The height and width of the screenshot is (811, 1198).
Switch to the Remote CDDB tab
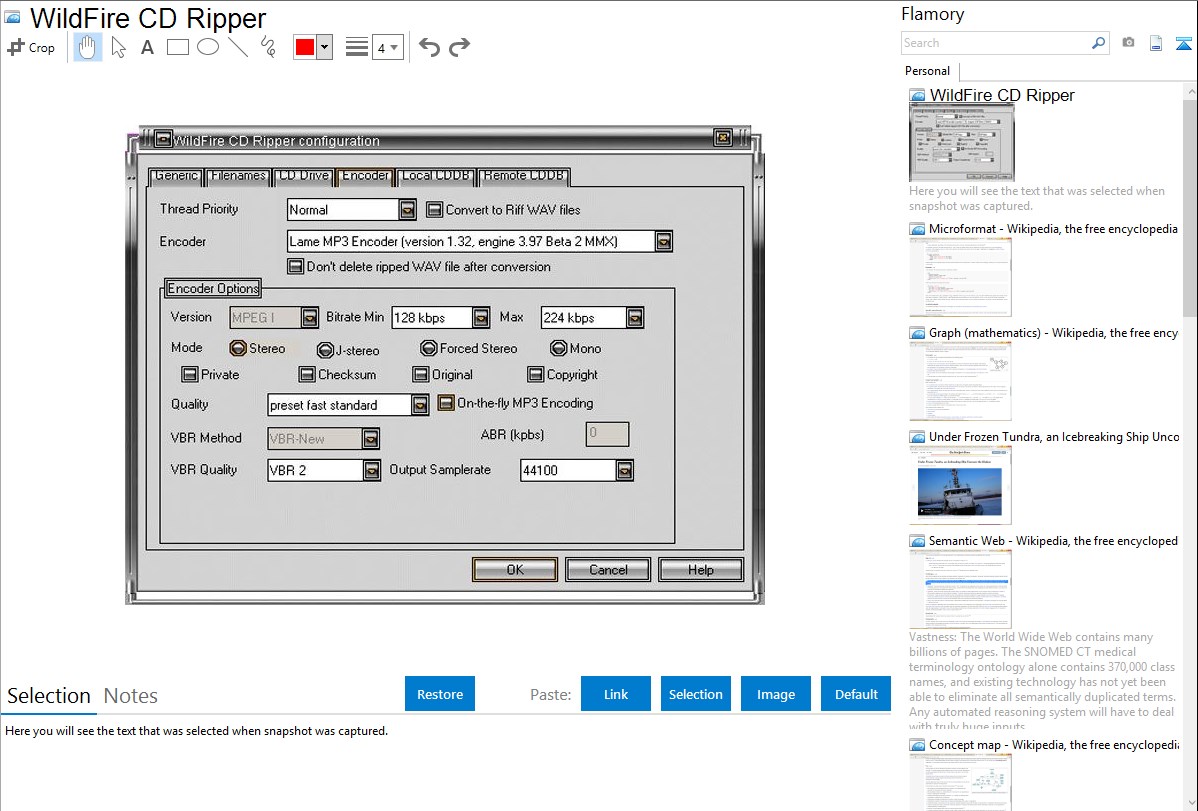[524, 176]
